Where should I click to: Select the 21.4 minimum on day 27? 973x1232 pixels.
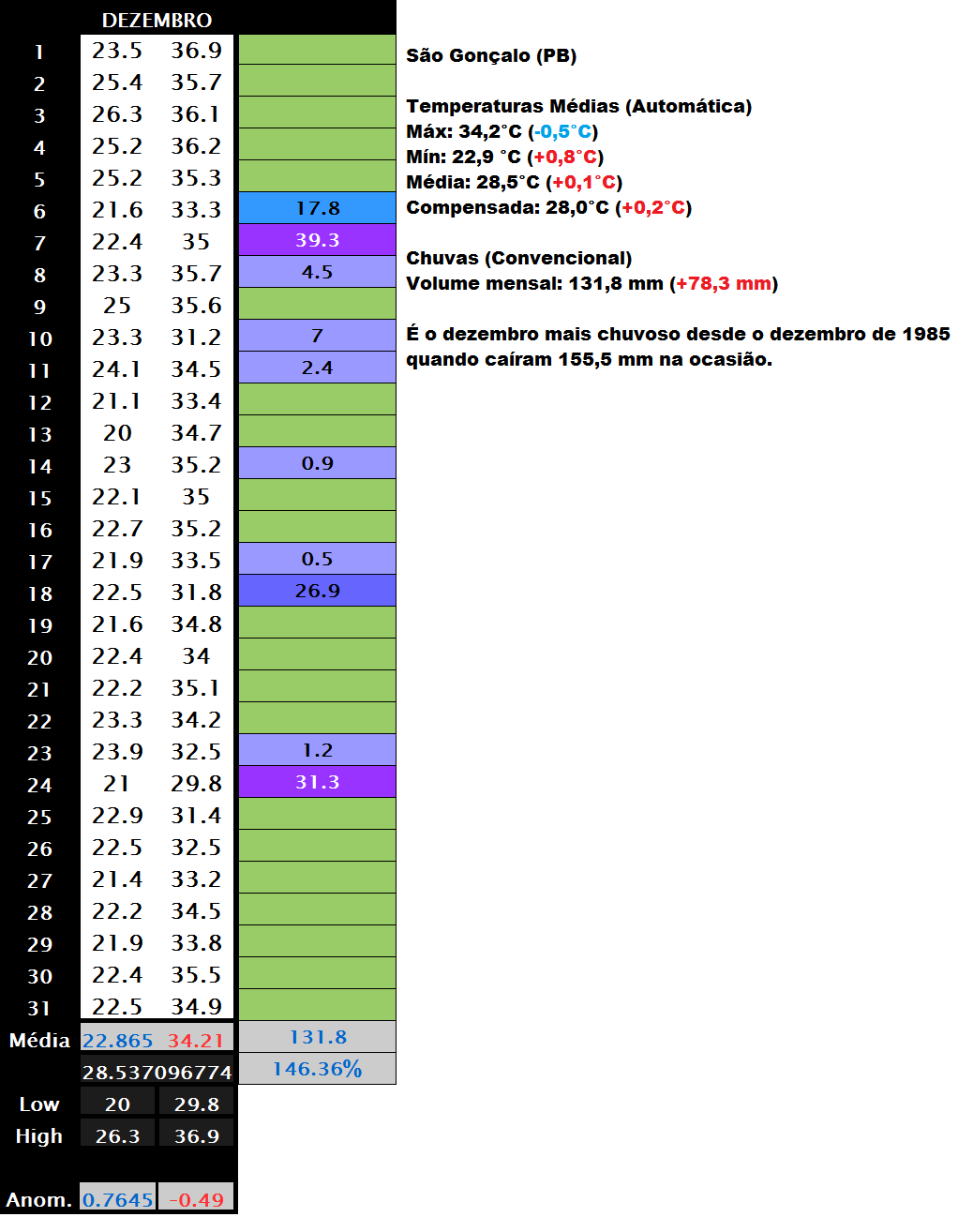(117, 879)
